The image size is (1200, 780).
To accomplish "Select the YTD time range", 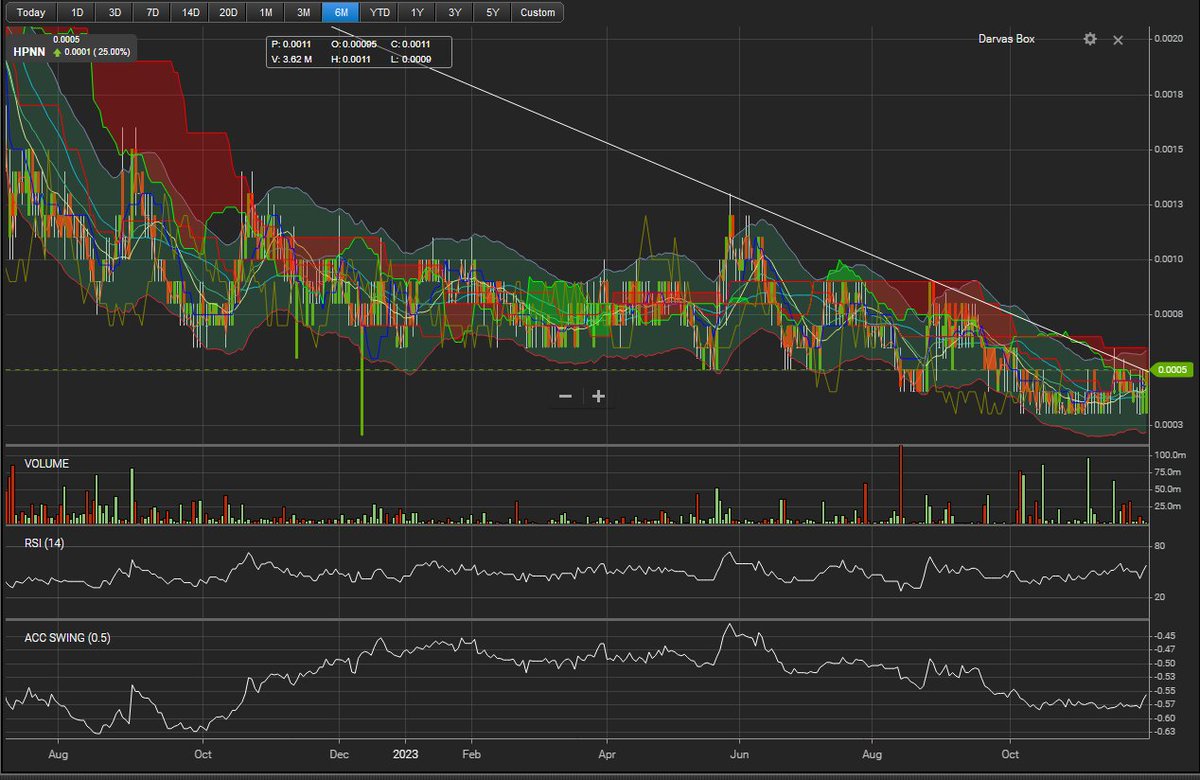I will [380, 13].
